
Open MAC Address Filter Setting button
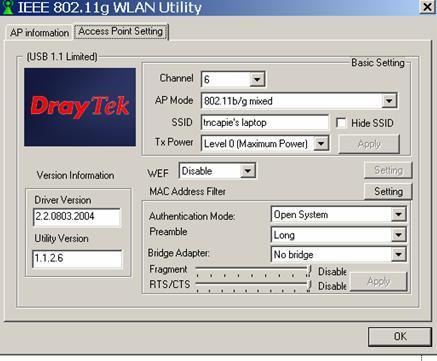(x=388, y=191)
